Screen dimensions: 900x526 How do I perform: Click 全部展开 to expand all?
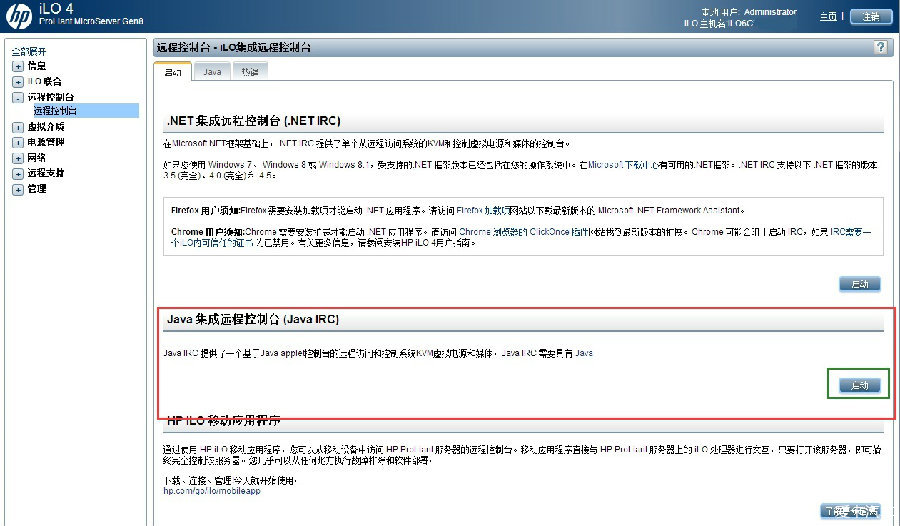[x=29, y=52]
